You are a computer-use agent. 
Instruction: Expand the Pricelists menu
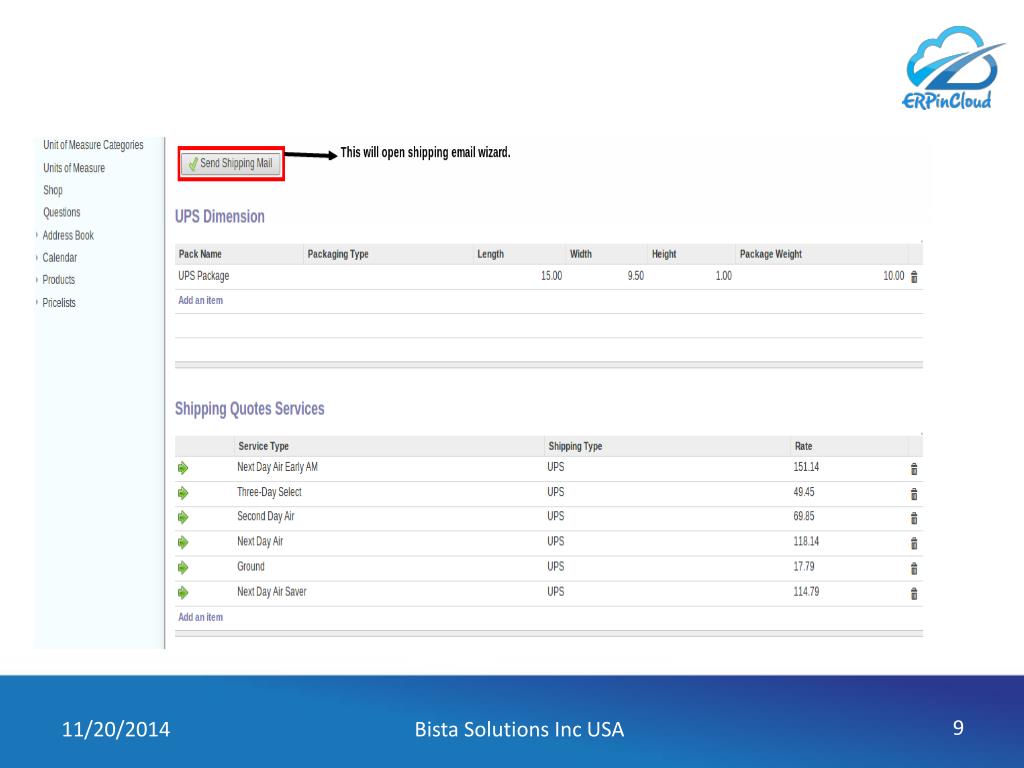pos(37,302)
